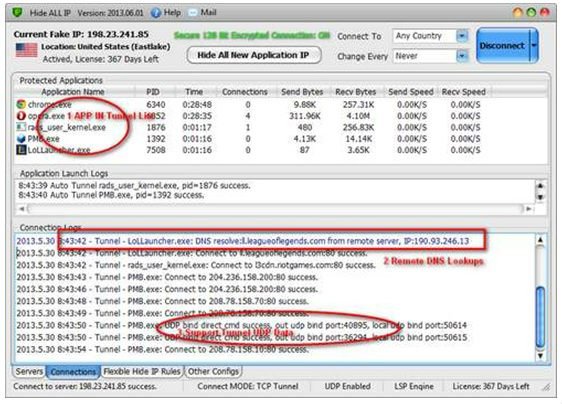
Task: Click the United States flag icon
Action: pos(26,50)
